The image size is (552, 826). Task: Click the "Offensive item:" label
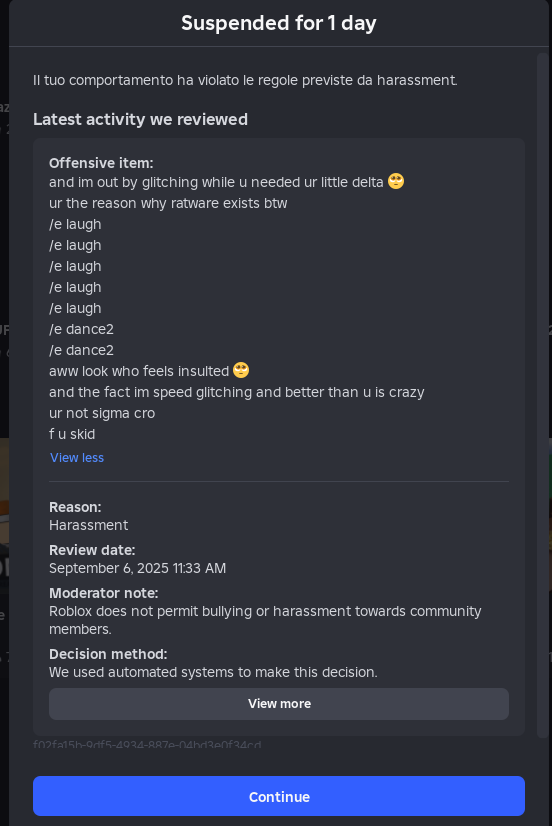101,163
